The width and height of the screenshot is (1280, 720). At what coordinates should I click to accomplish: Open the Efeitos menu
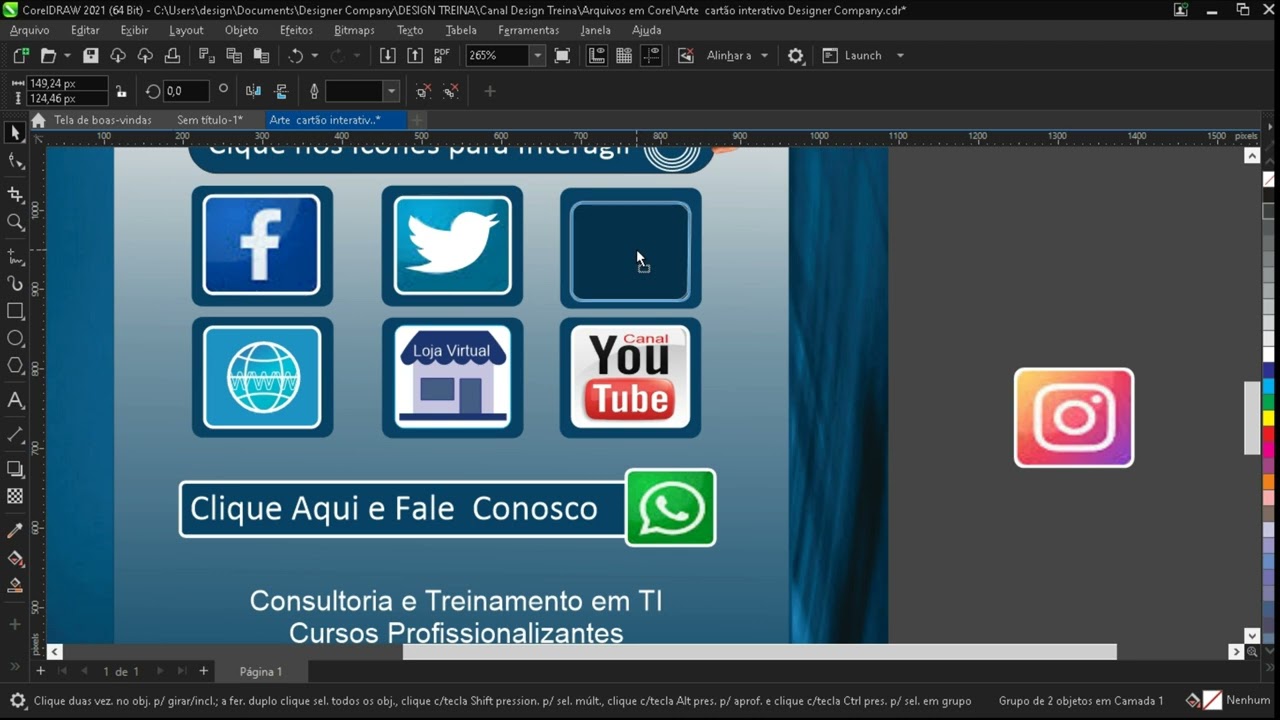point(296,30)
